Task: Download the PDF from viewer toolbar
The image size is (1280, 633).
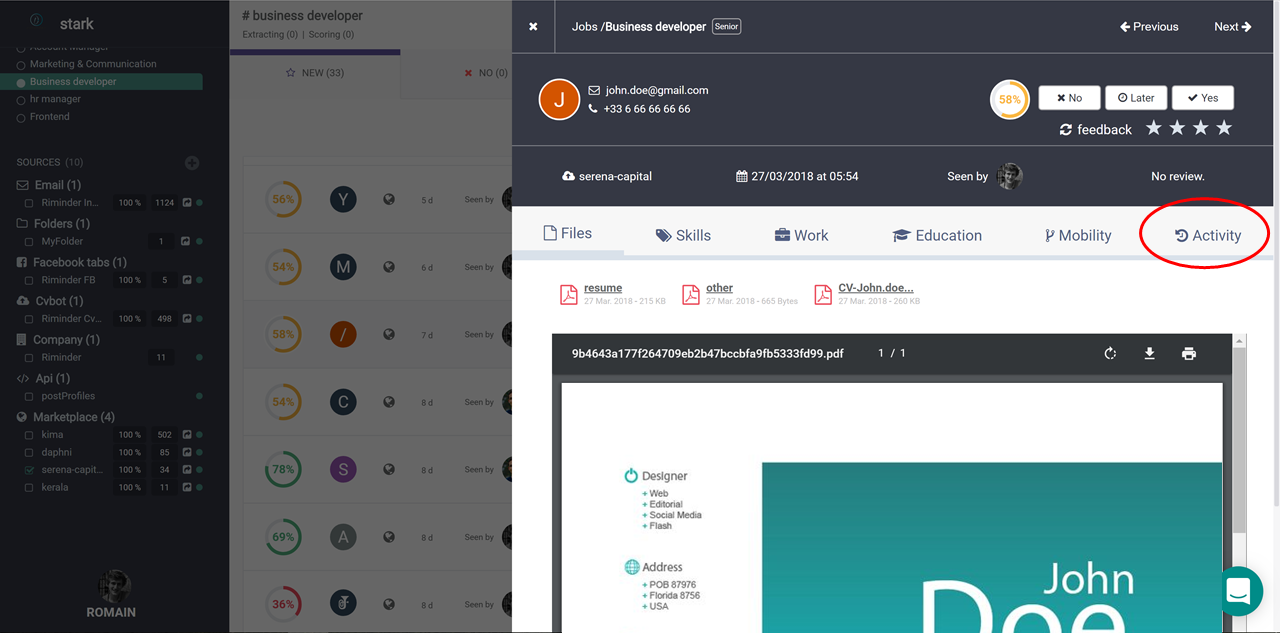Action: pos(1150,354)
